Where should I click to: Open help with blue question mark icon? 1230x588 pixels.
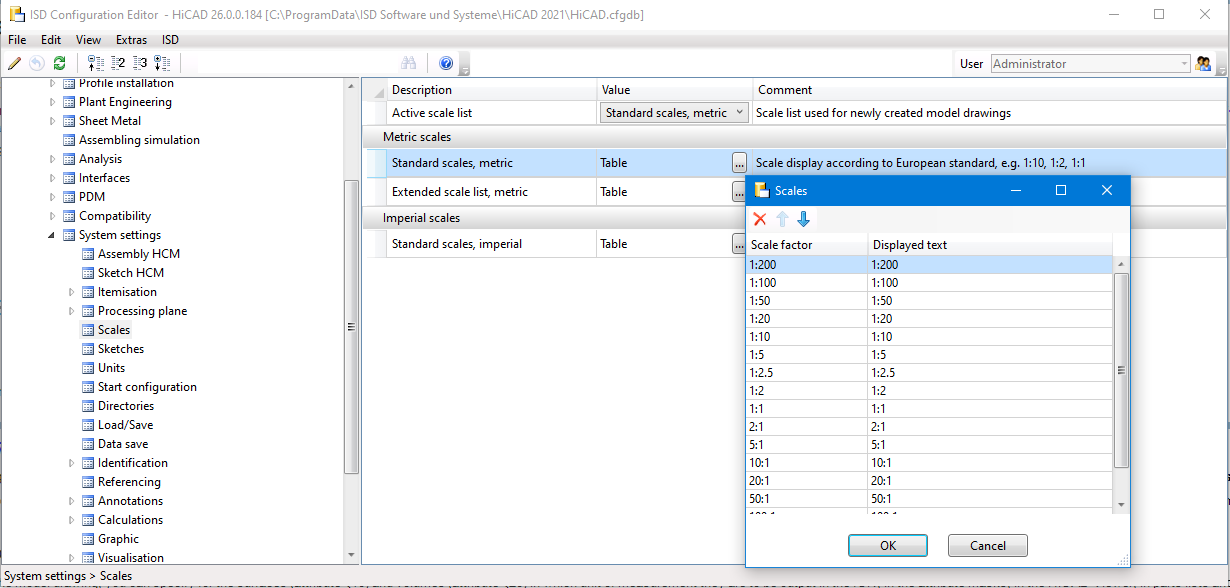446,63
